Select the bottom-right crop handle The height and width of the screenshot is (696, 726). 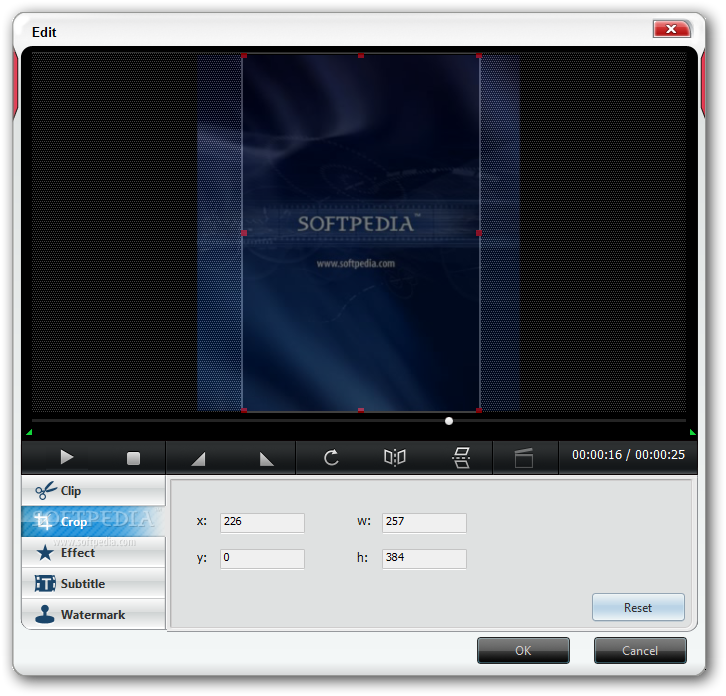click(479, 410)
